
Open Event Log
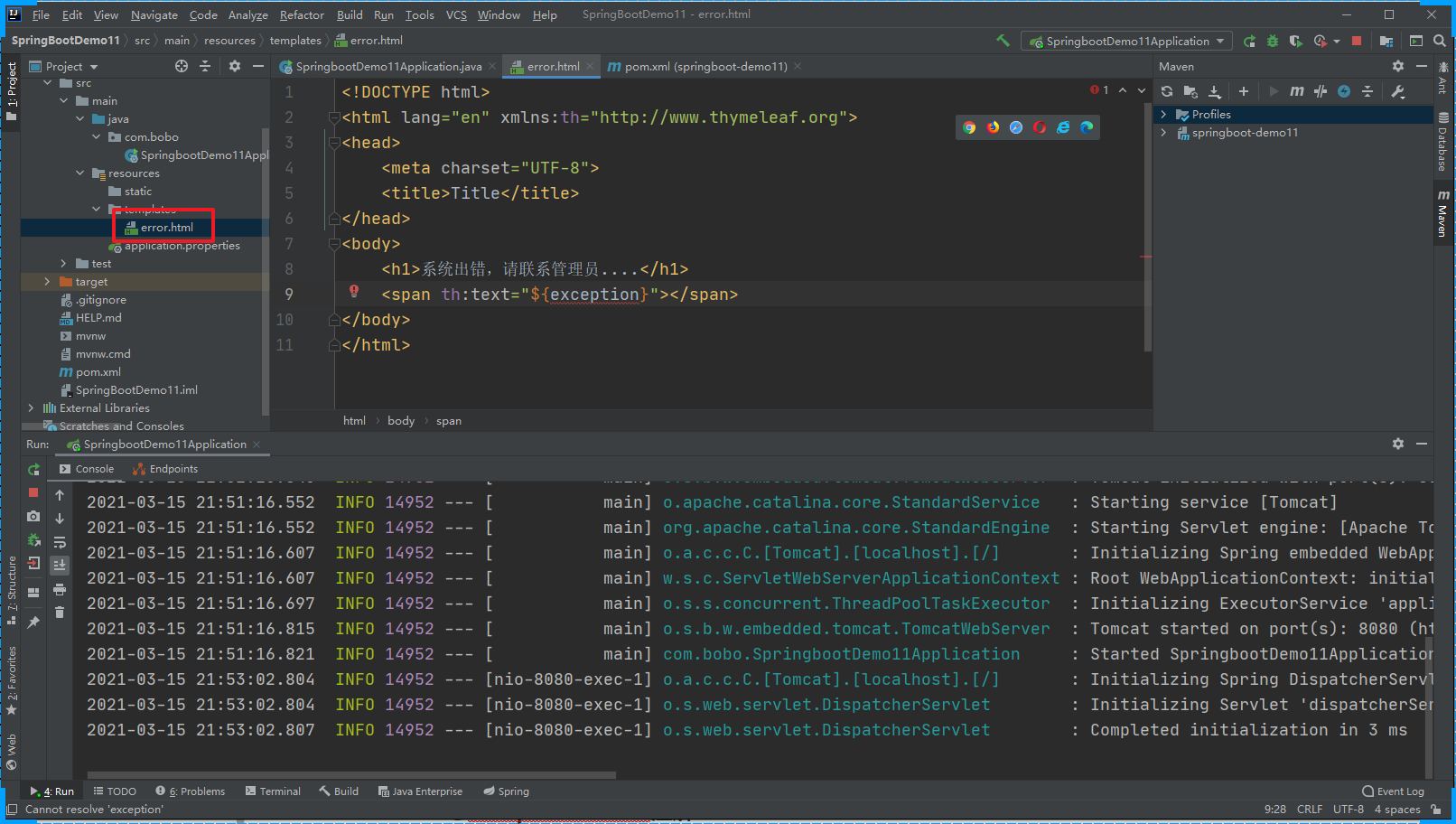pos(1393,791)
